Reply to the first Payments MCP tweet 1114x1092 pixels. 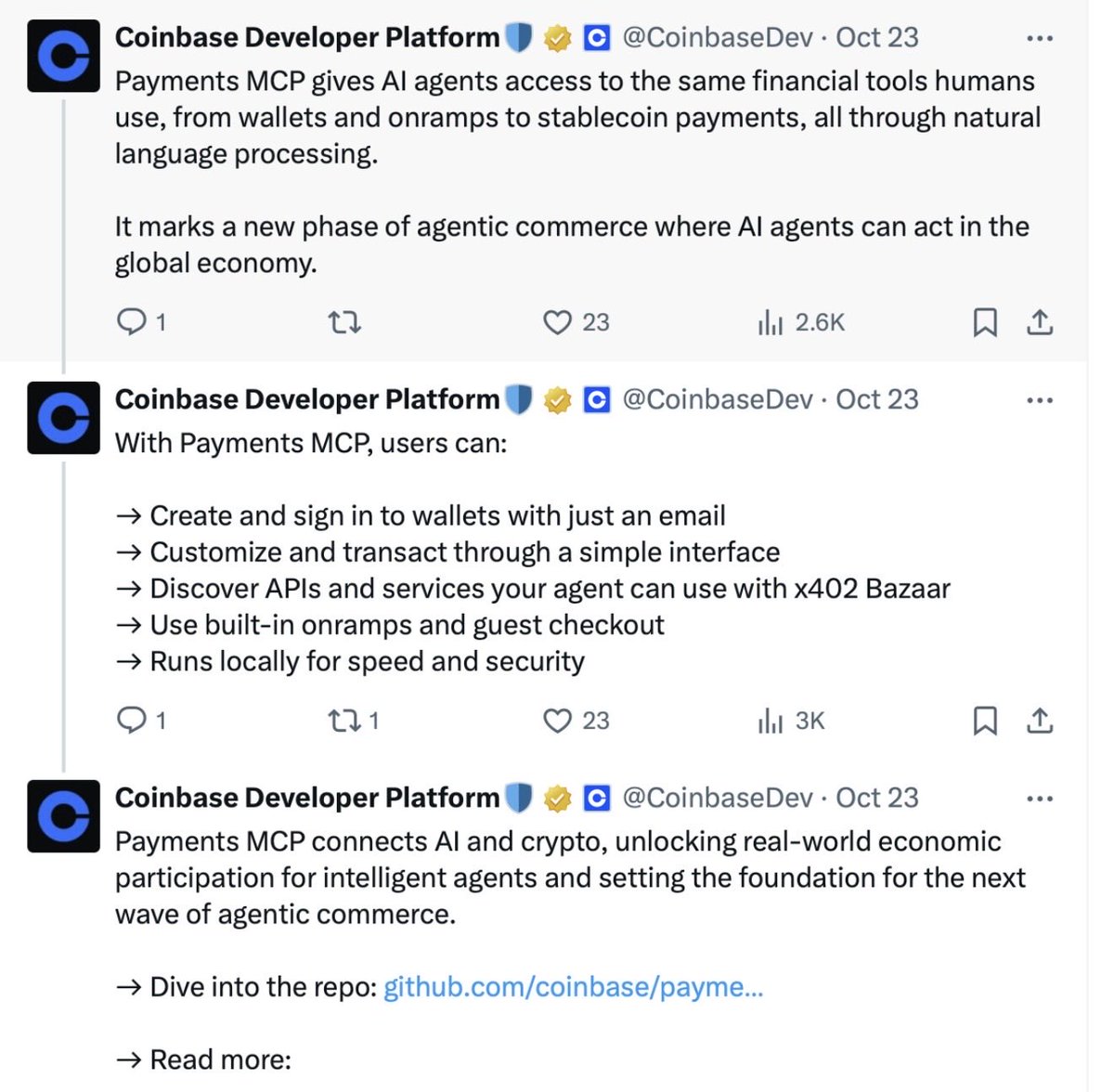tap(132, 322)
